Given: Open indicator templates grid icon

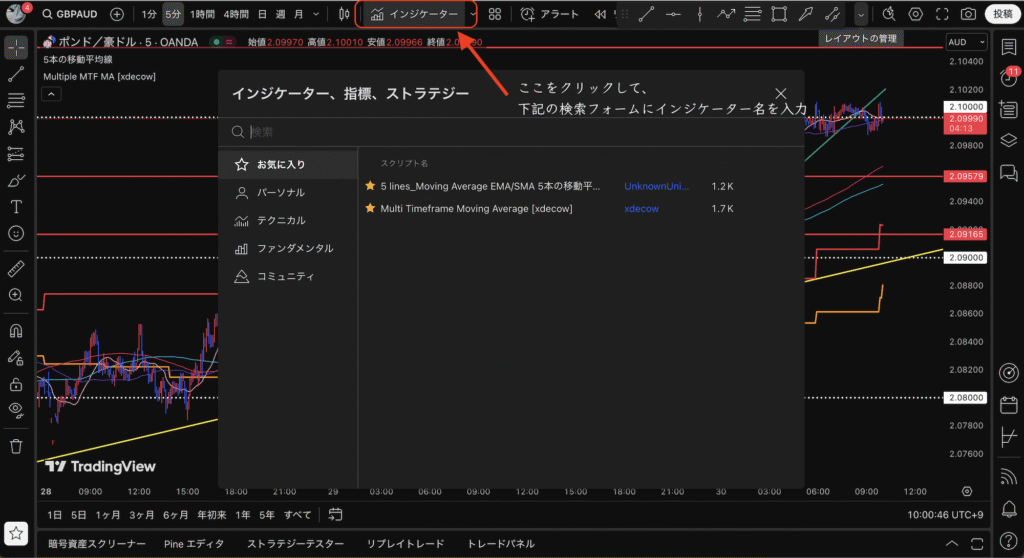Looking at the screenshot, I should pos(495,14).
